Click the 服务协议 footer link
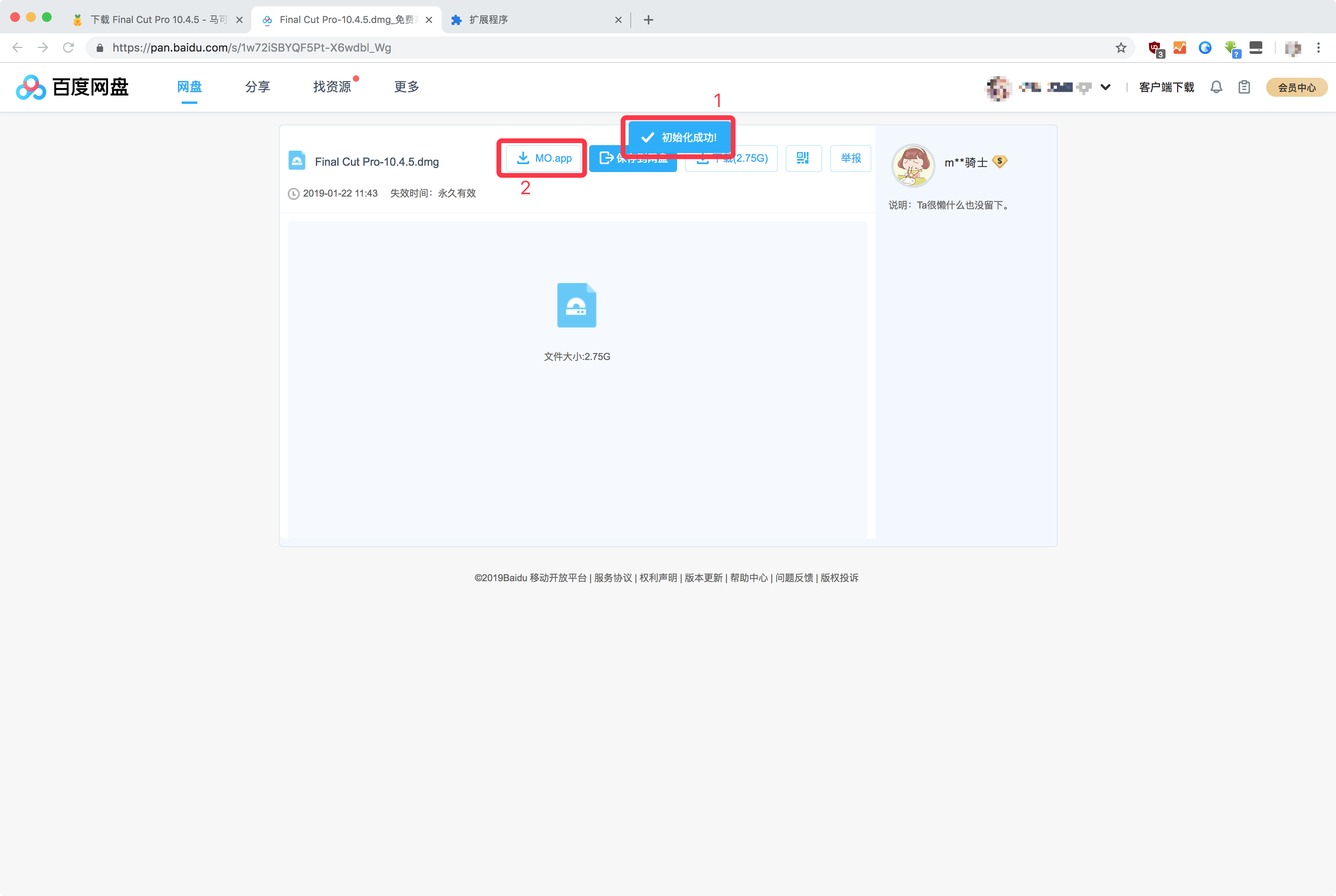This screenshot has width=1336, height=896. click(612, 578)
